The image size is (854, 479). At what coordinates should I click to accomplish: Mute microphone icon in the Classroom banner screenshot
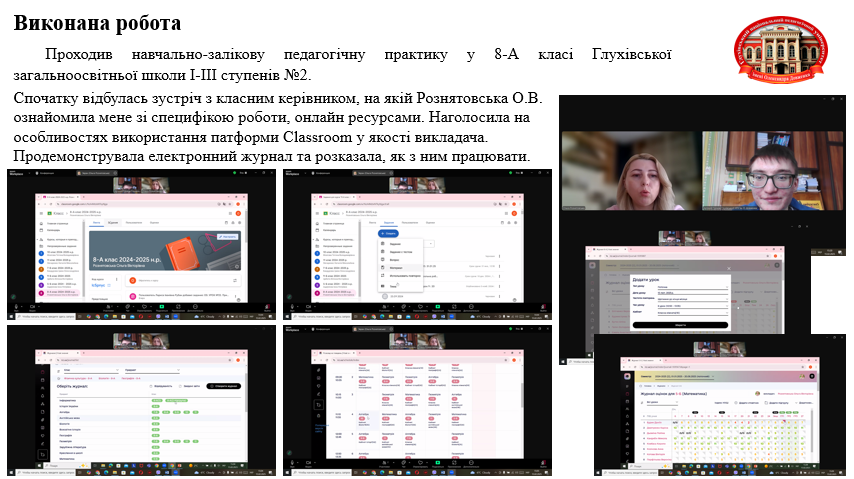click(x=16, y=306)
